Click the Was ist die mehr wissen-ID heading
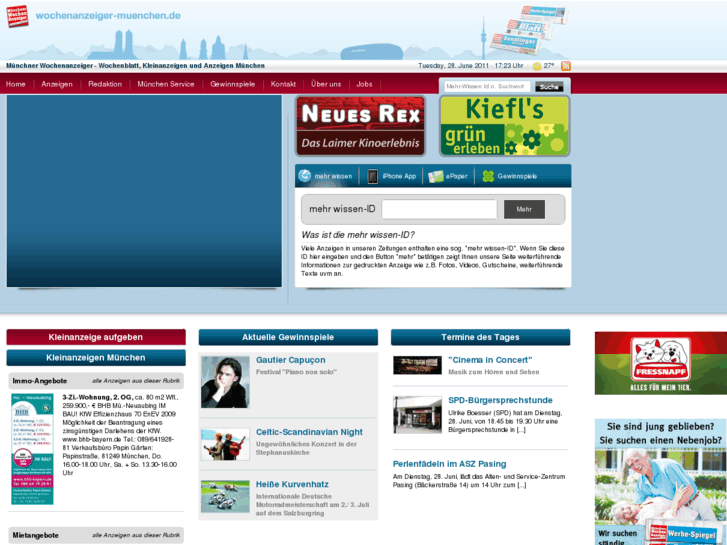The width and height of the screenshot is (727, 545). tap(358, 235)
